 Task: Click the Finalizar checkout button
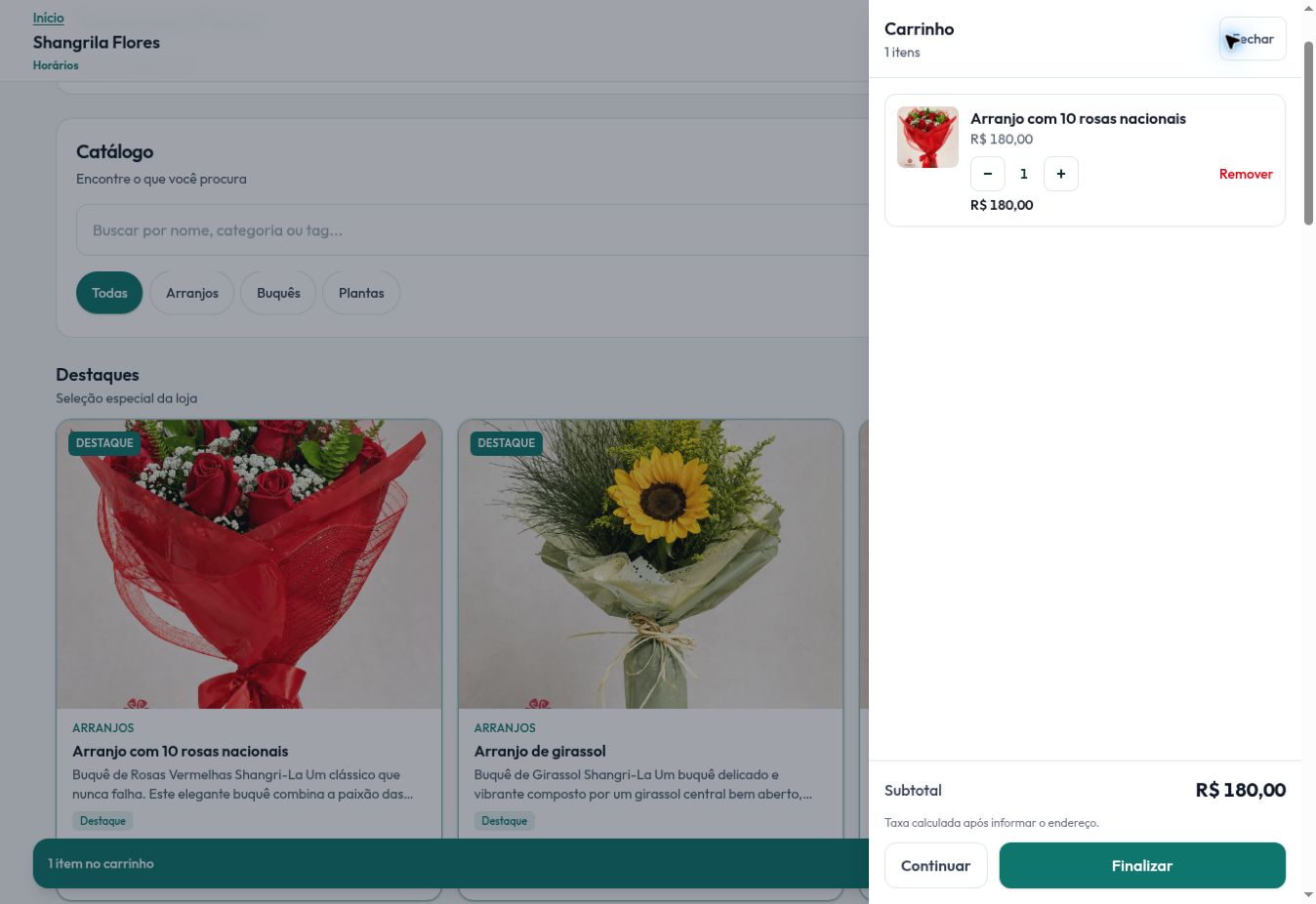(x=1142, y=866)
